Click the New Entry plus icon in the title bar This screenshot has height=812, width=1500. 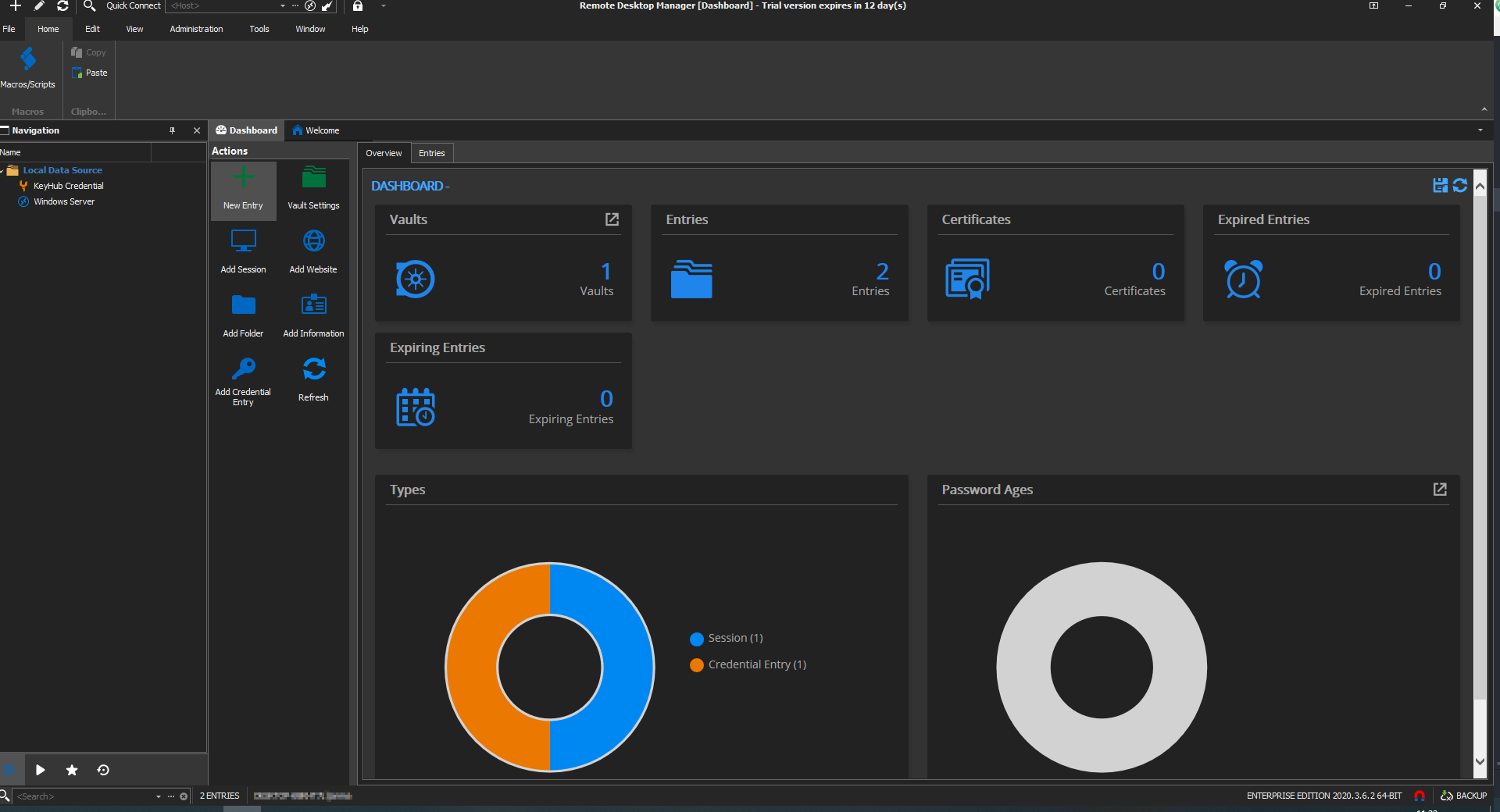[15, 5]
